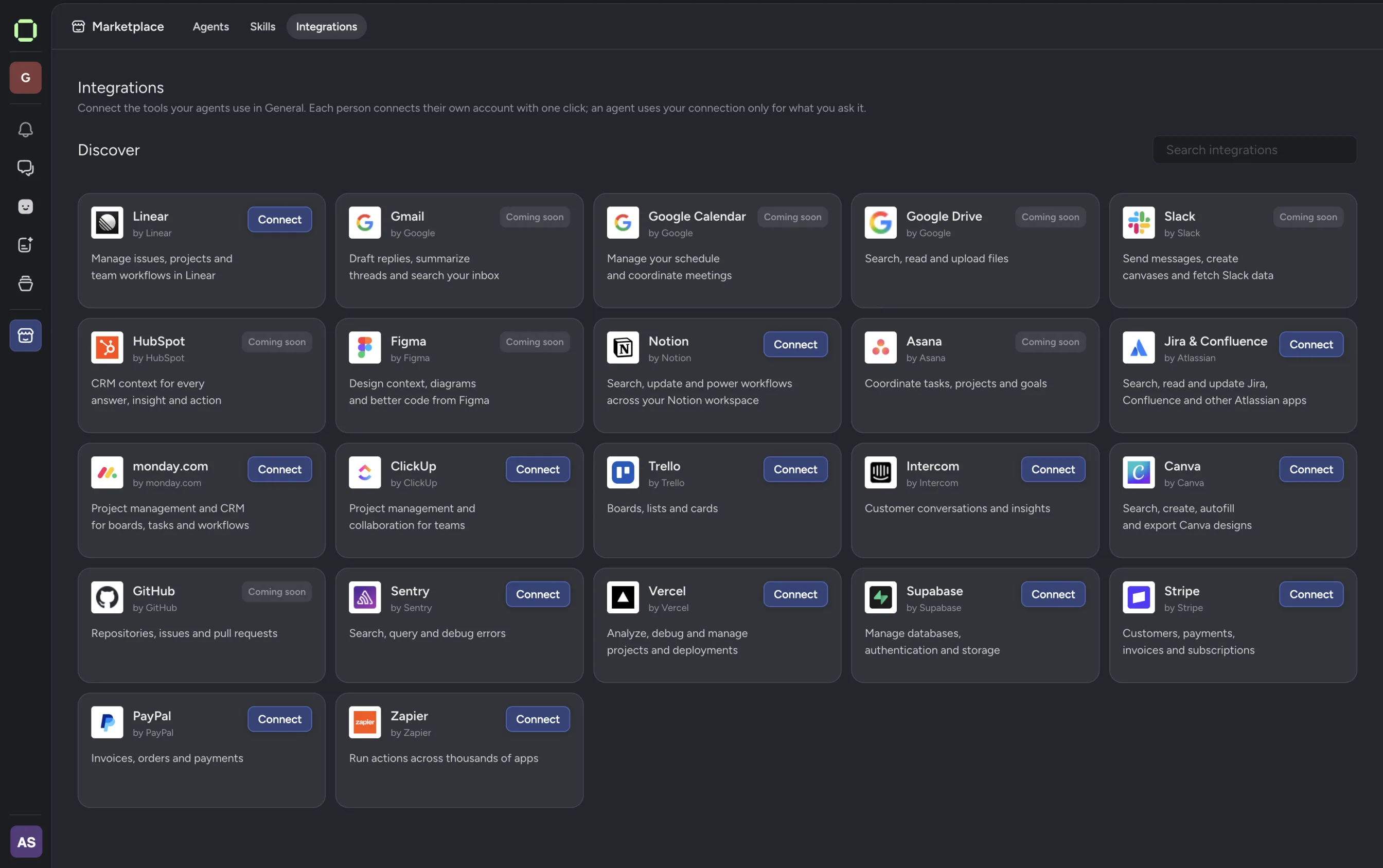This screenshot has width=1383, height=868.
Task: Click "Run actions across thousands of apps" text
Action: pyautogui.click(x=443, y=758)
